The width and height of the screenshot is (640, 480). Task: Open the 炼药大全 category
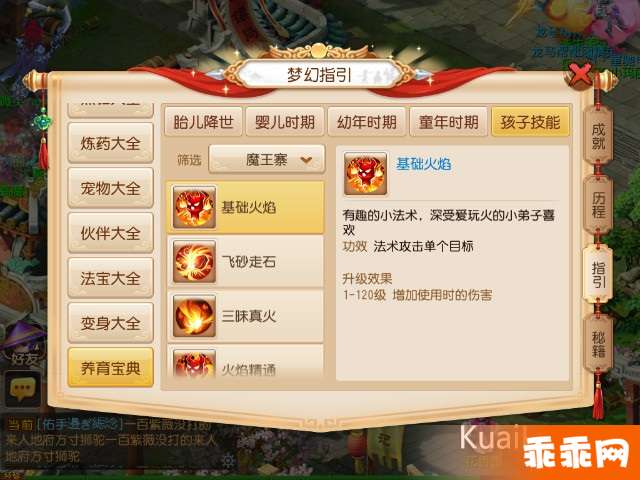tap(111, 143)
